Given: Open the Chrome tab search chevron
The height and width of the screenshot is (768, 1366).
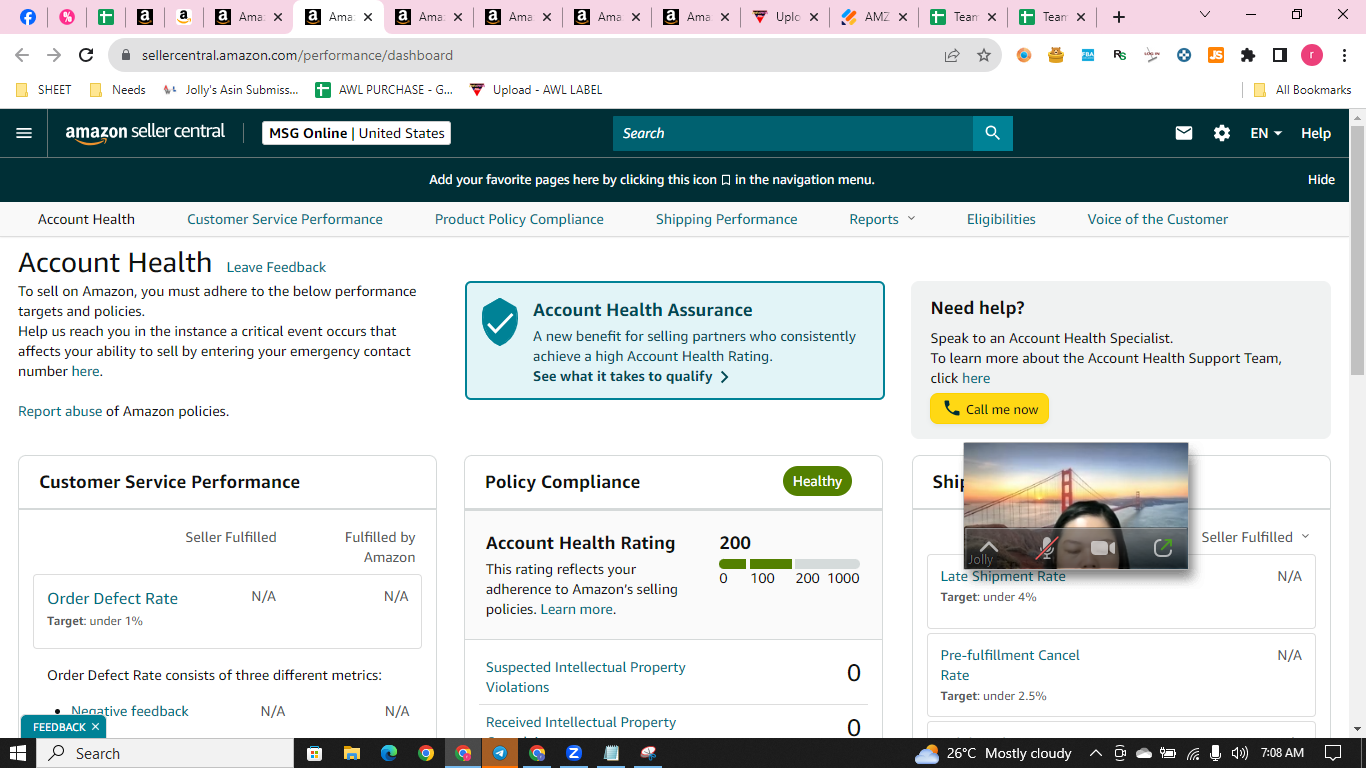Looking at the screenshot, I should (x=1204, y=15).
